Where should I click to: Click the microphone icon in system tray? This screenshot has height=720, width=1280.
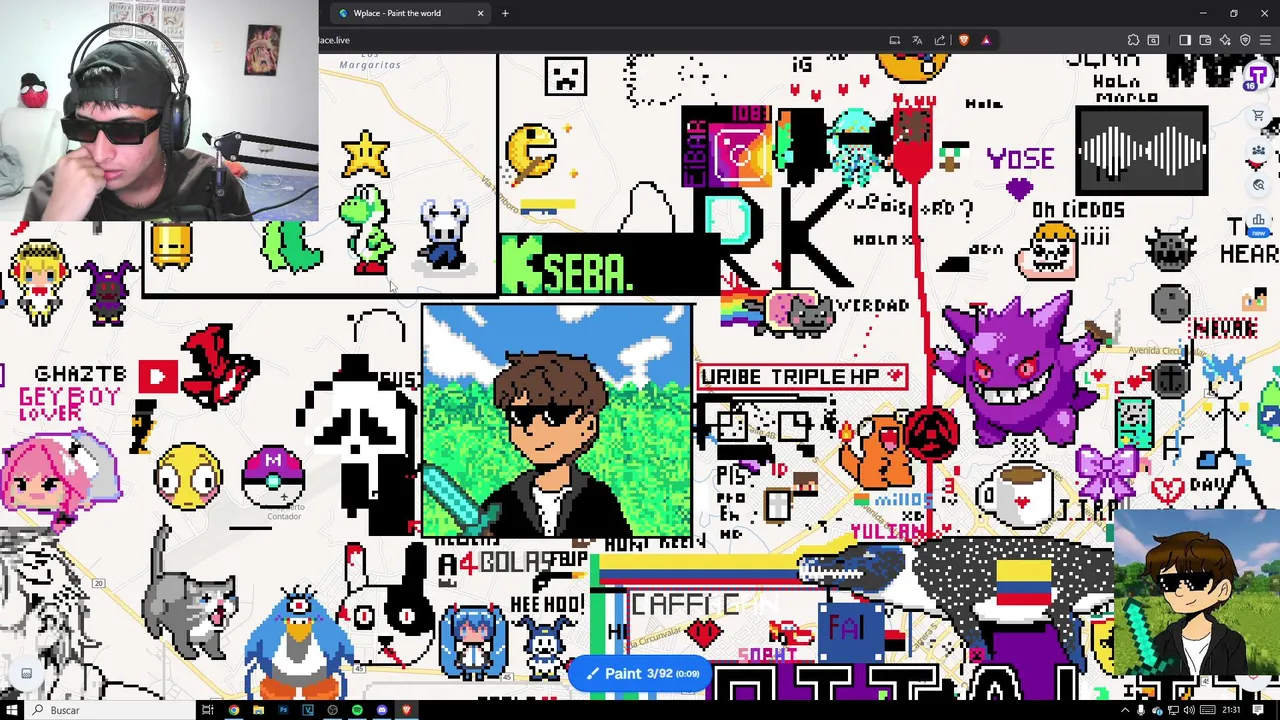[1141, 710]
